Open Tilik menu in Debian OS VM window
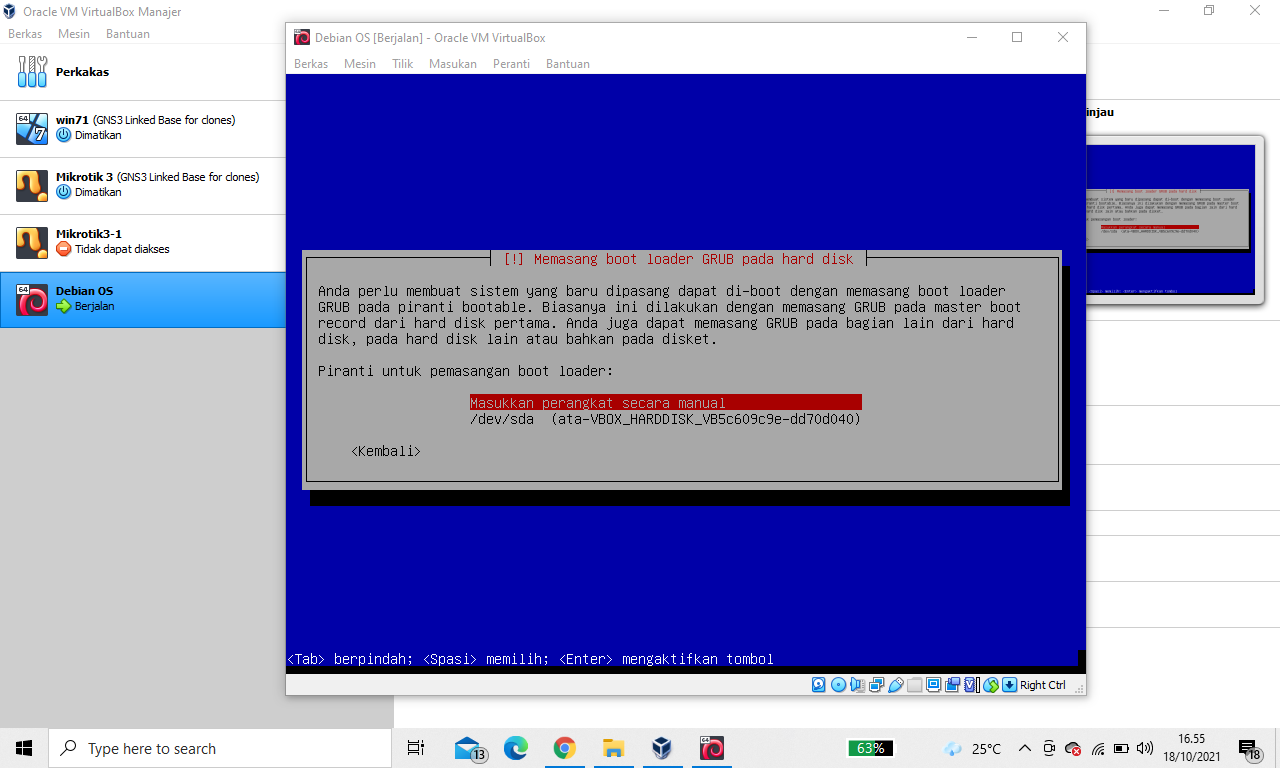The height and width of the screenshot is (768, 1280). point(403,64)
